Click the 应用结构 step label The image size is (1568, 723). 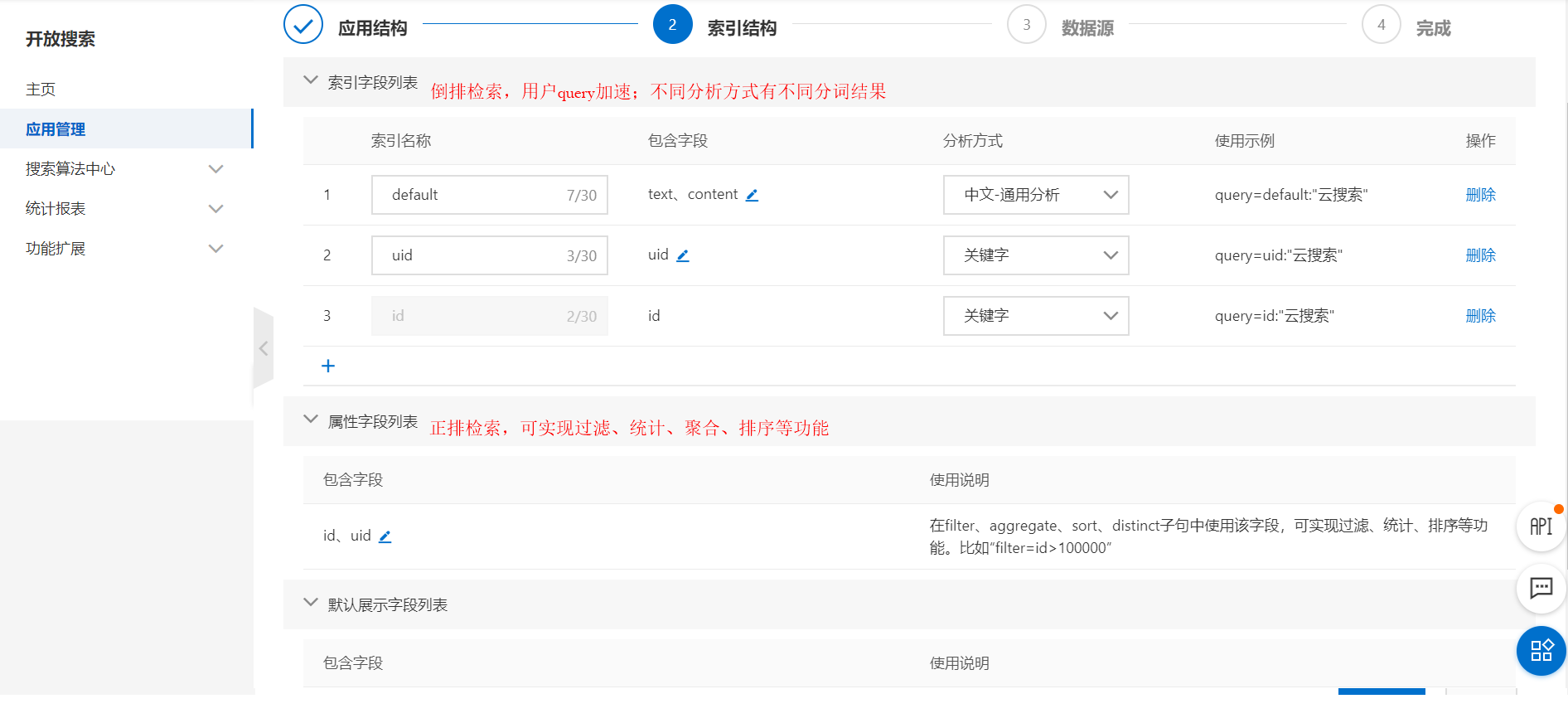373,28
